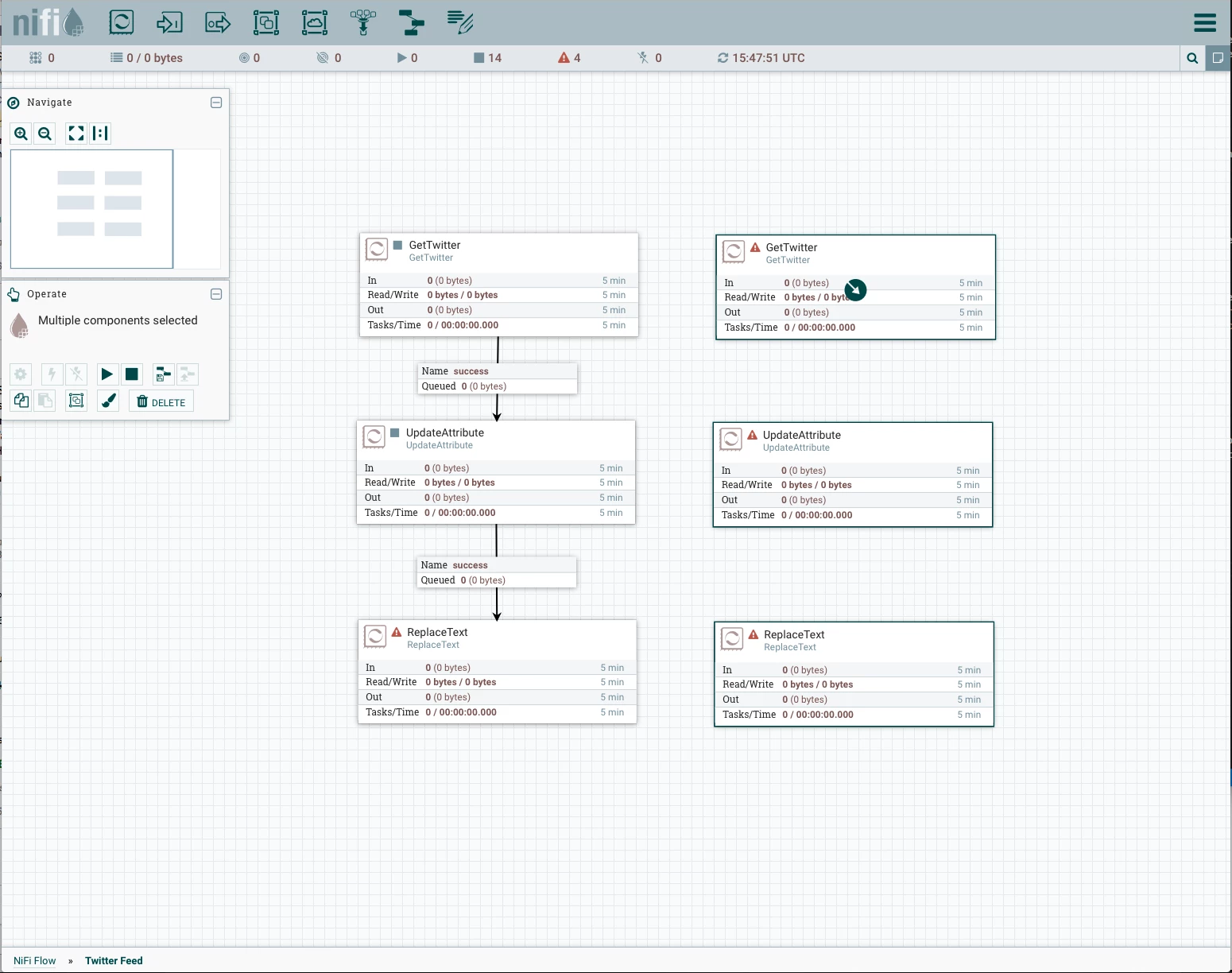Click the "0 / 0 bytes" queued status

click(147, 58)
